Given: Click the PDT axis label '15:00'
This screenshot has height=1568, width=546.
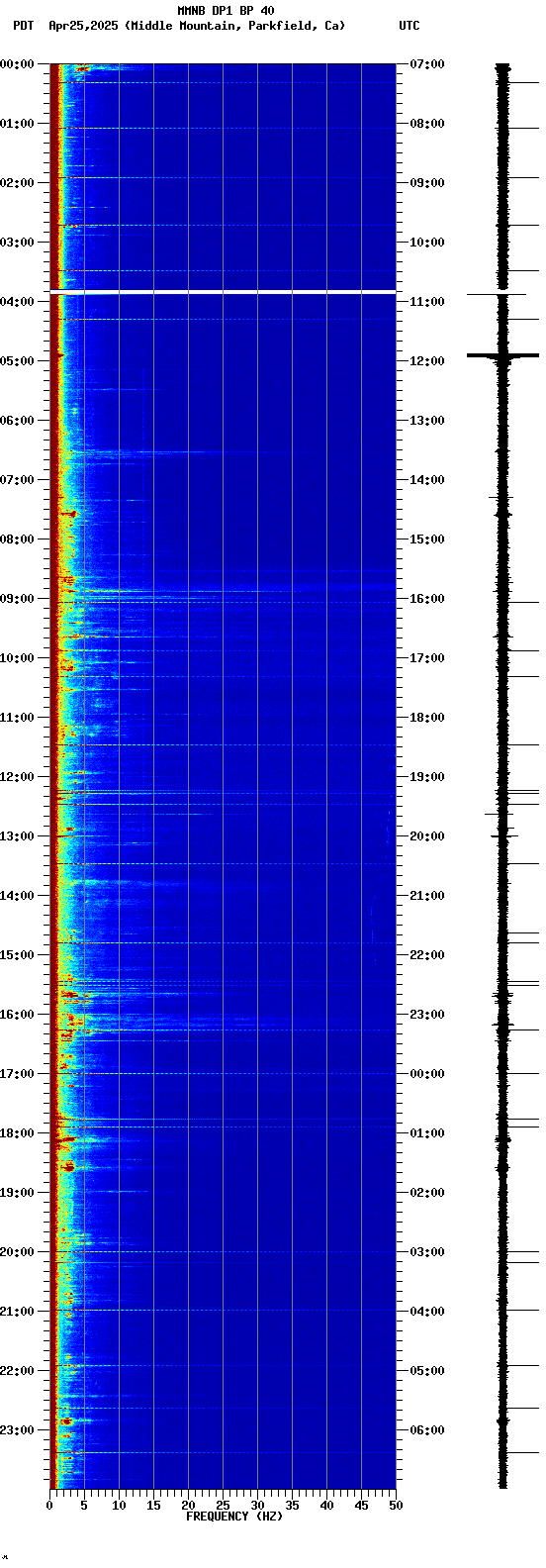Looking at the screenshot, I should point(17,955).
